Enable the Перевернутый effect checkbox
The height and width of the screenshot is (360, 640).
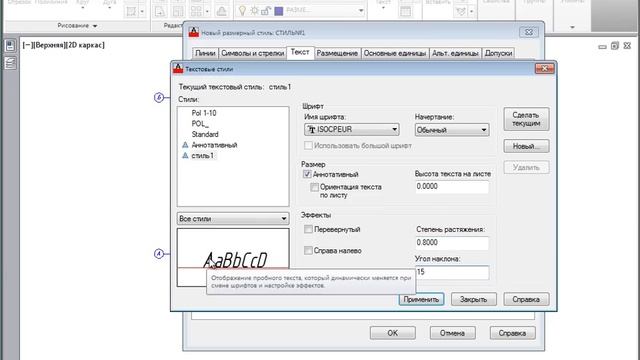tap(308, 229)
